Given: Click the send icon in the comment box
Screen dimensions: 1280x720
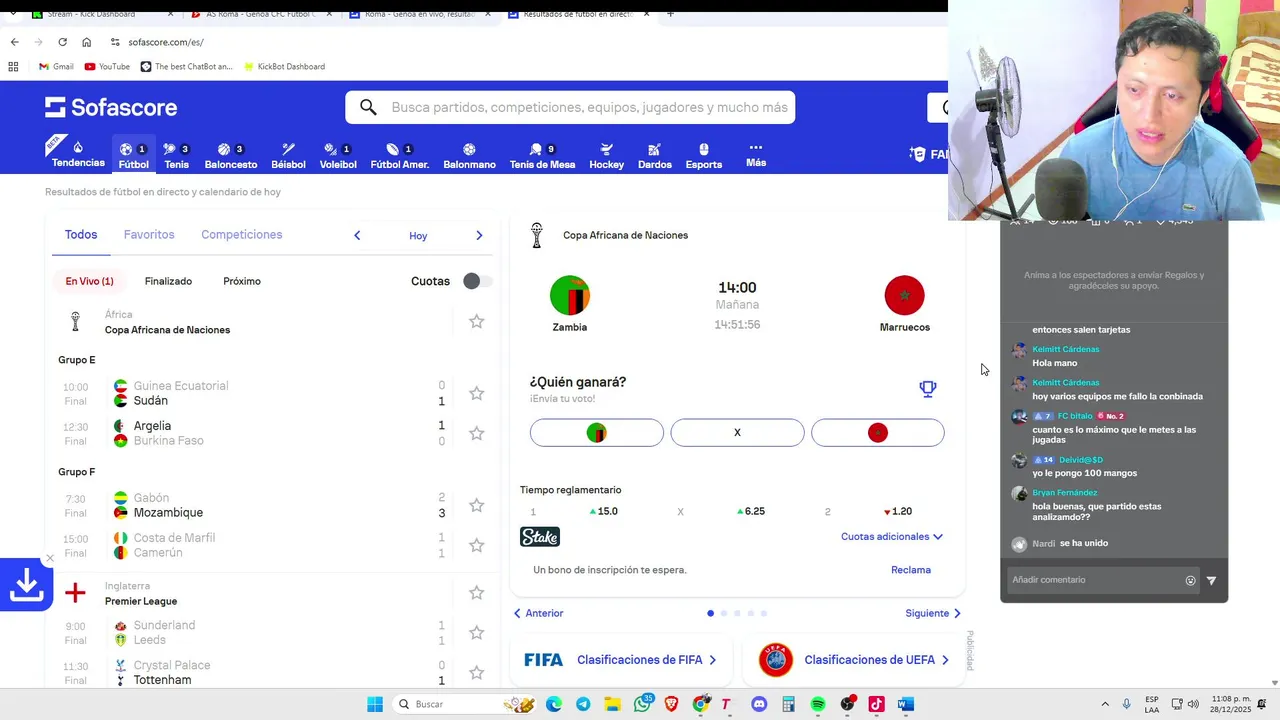Looking at the screenshot, I should tap(1211, 580).
